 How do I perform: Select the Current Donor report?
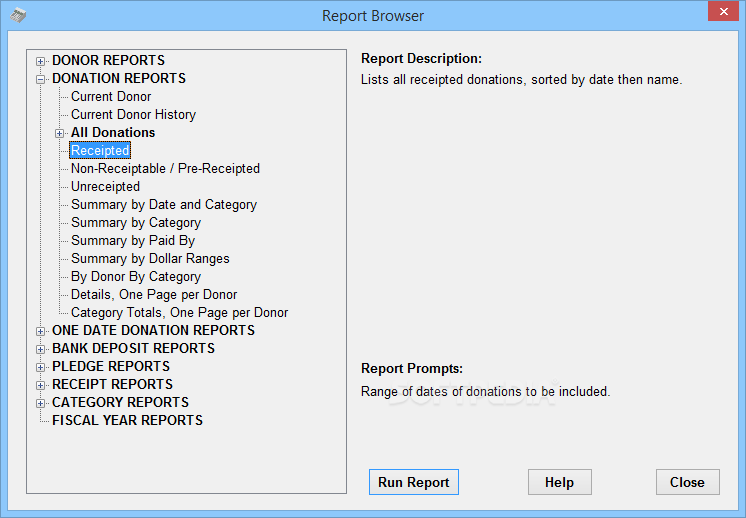pos(111,97)
